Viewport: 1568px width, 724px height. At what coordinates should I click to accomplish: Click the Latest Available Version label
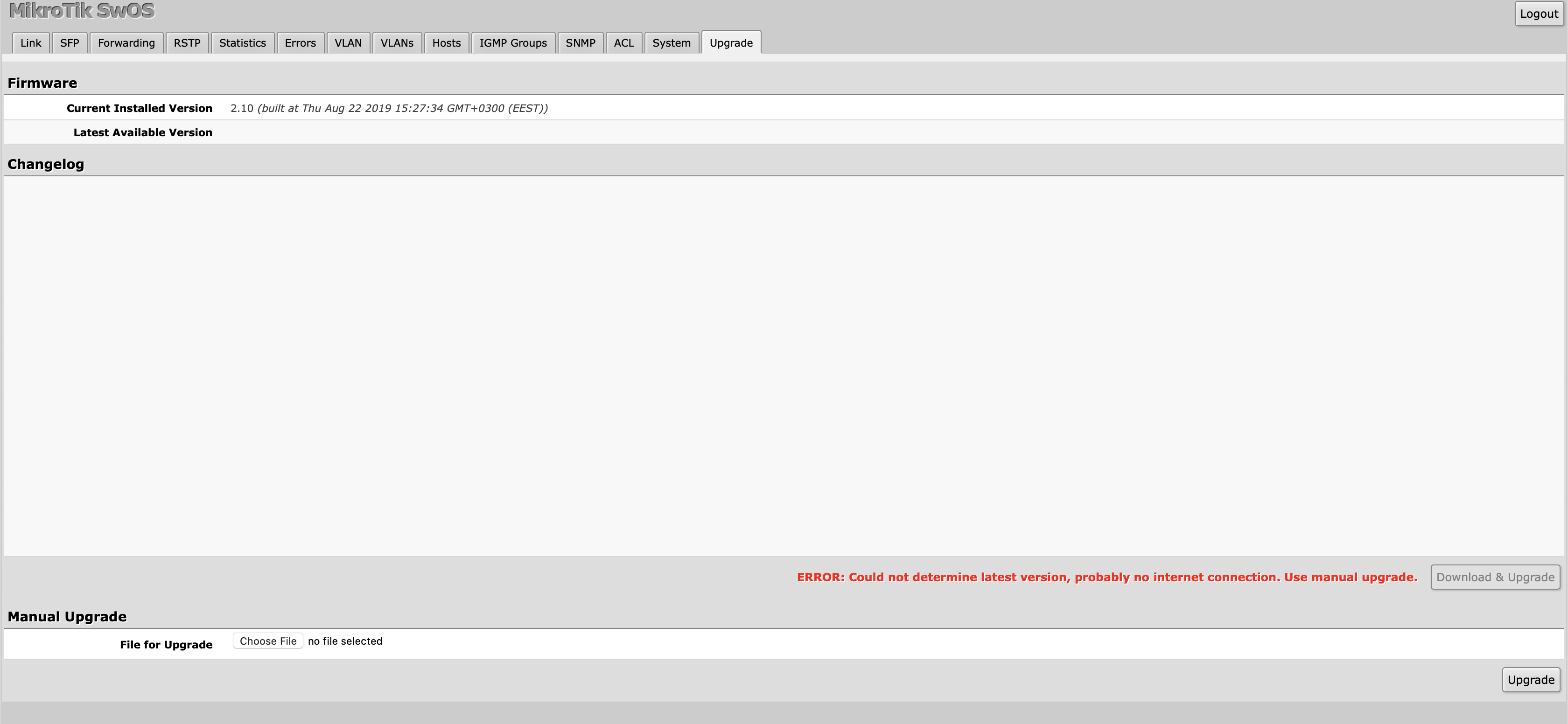click(x=142, y=132)
